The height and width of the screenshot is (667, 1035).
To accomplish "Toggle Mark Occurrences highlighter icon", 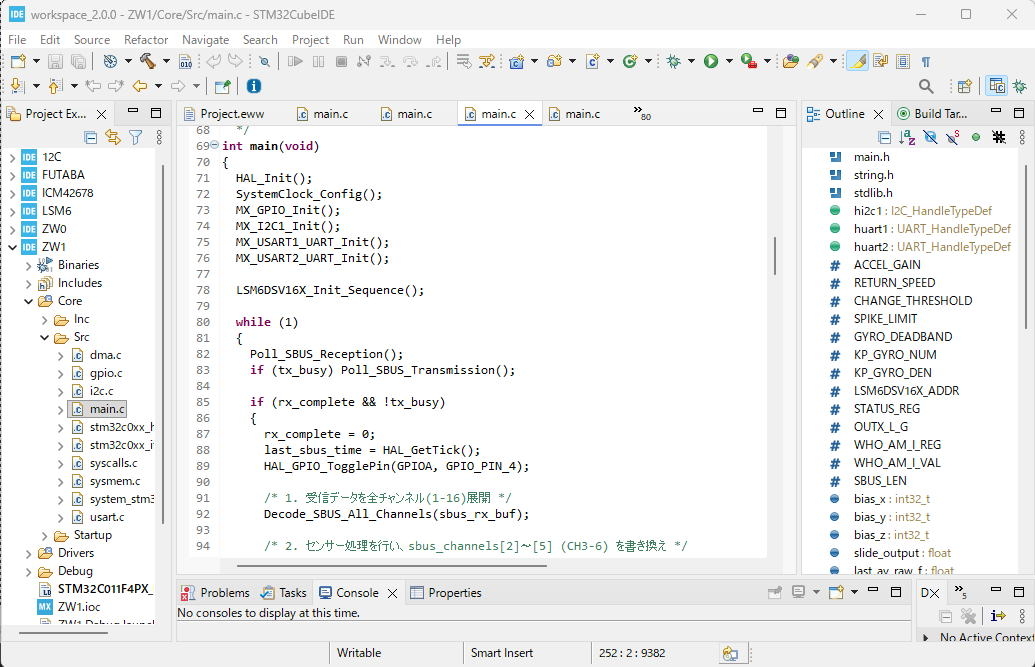I will (857, 61).
